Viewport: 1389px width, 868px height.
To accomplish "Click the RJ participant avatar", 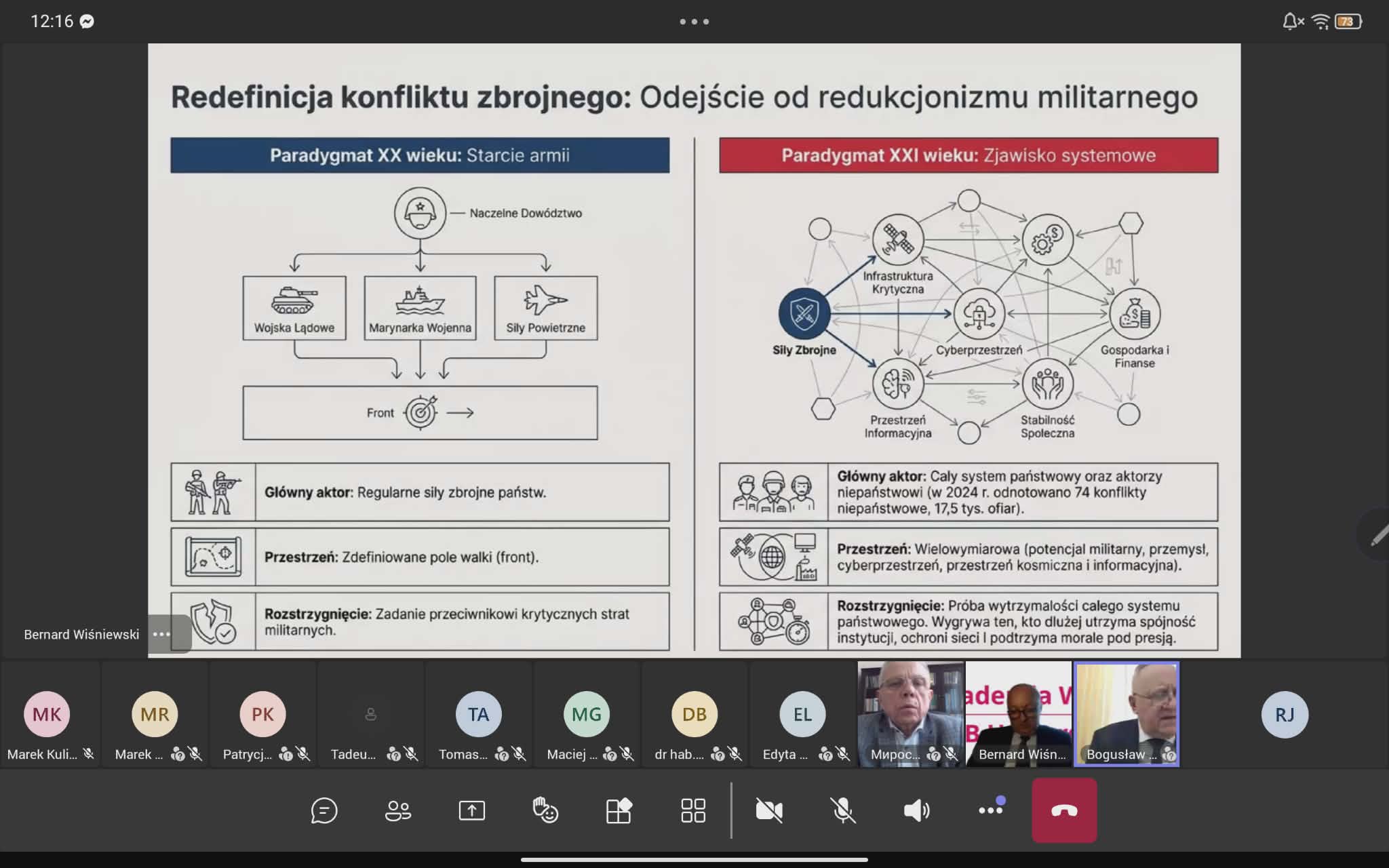I will (1285, 715).
